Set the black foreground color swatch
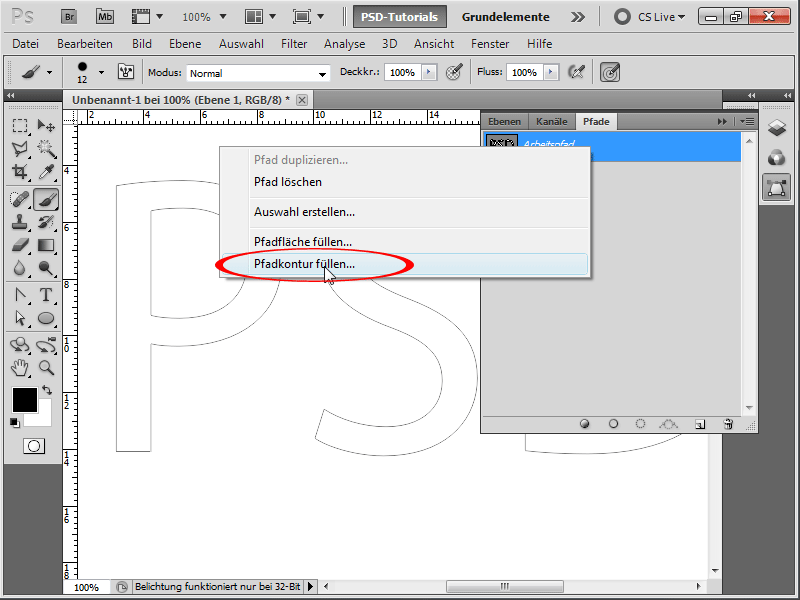The height and width of the screenshot is (600, 800). click(x=24, y=399)
